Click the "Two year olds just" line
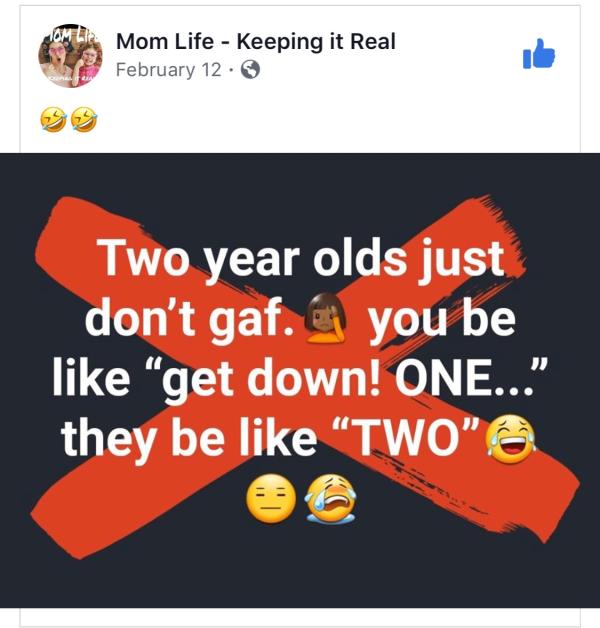 (302, 258)
